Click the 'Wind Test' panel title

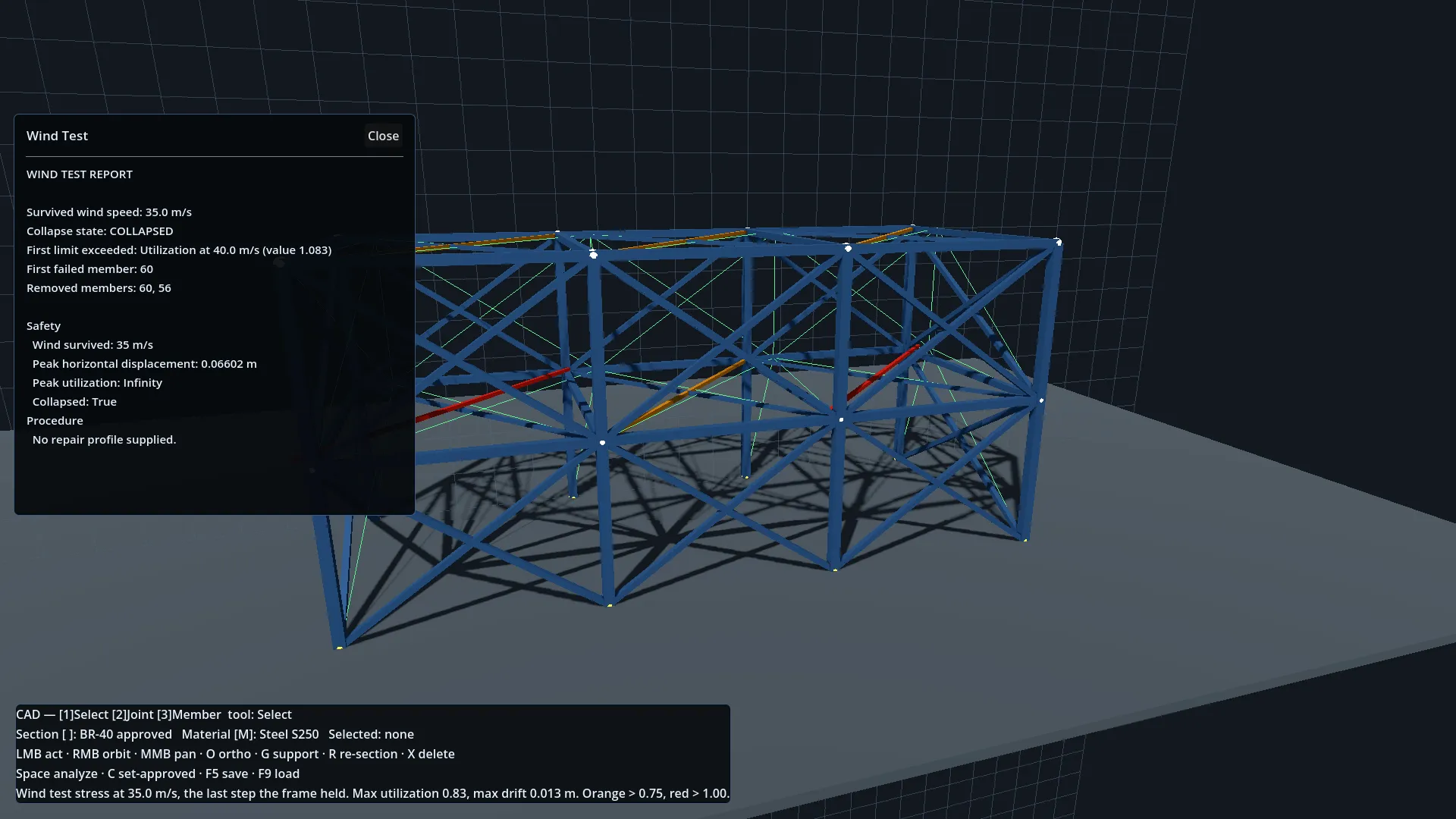pos(57,136)
